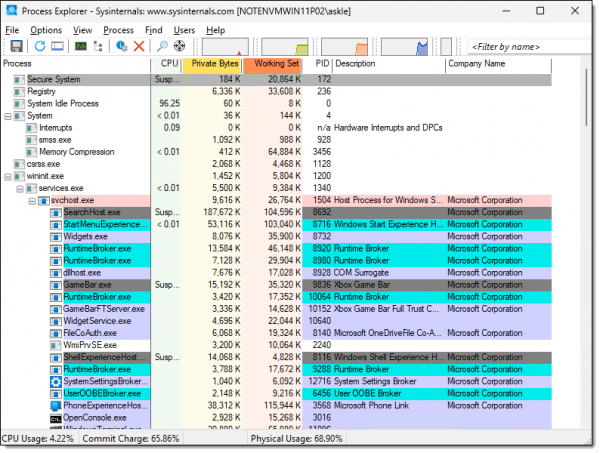Image resolution: width=600 pixels, height=453 pixels.
Task: Select RuntimeBroker.exe with PID 10064
Action: click(276, 297)
